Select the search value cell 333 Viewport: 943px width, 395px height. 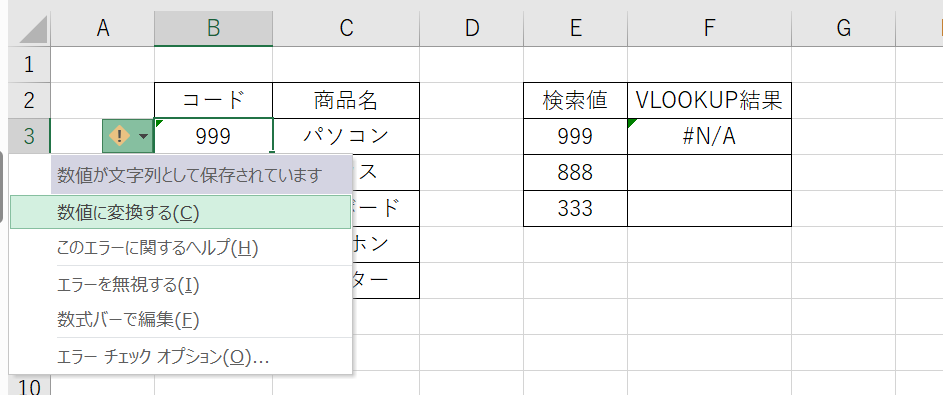[x=576, y=209]
